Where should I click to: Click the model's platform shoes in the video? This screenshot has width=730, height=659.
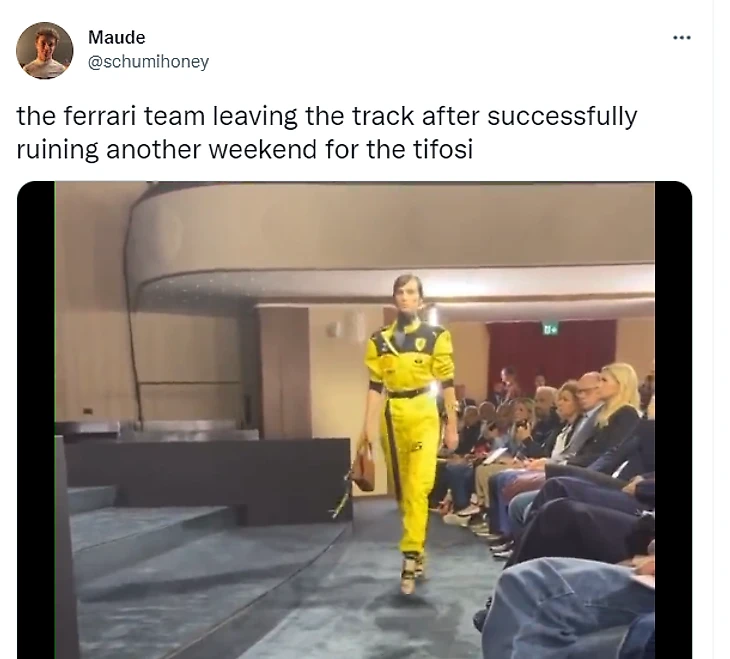[411, 573]
